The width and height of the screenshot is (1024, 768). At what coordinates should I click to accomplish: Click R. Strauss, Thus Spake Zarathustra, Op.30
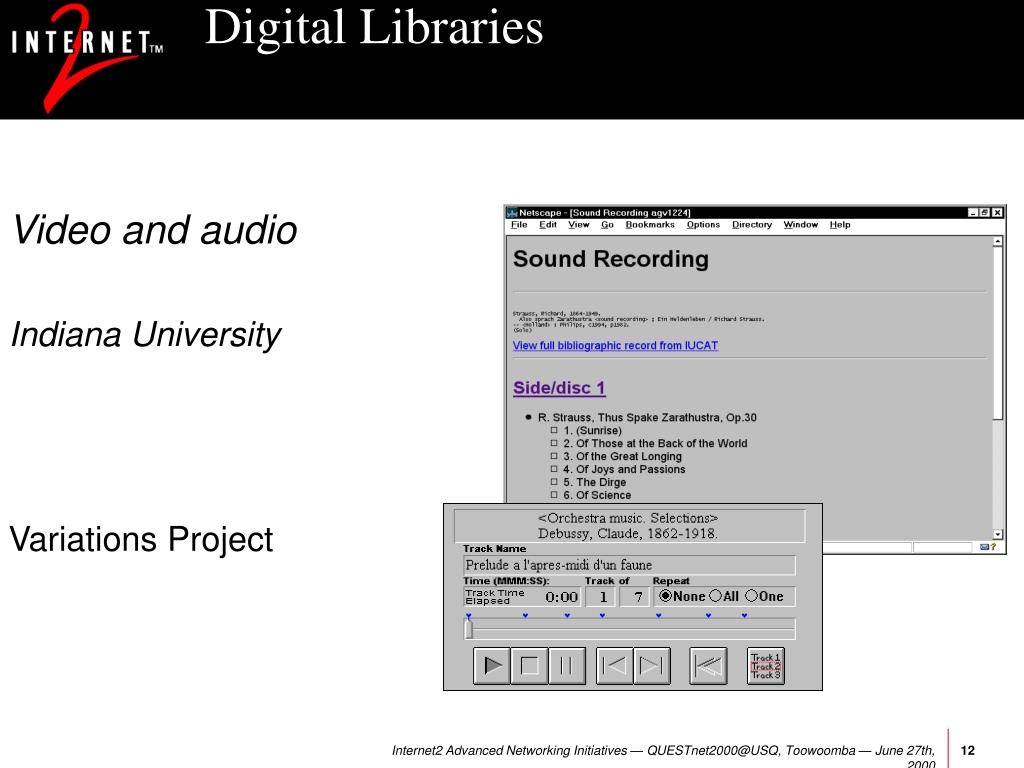click(x=647, y=417)
